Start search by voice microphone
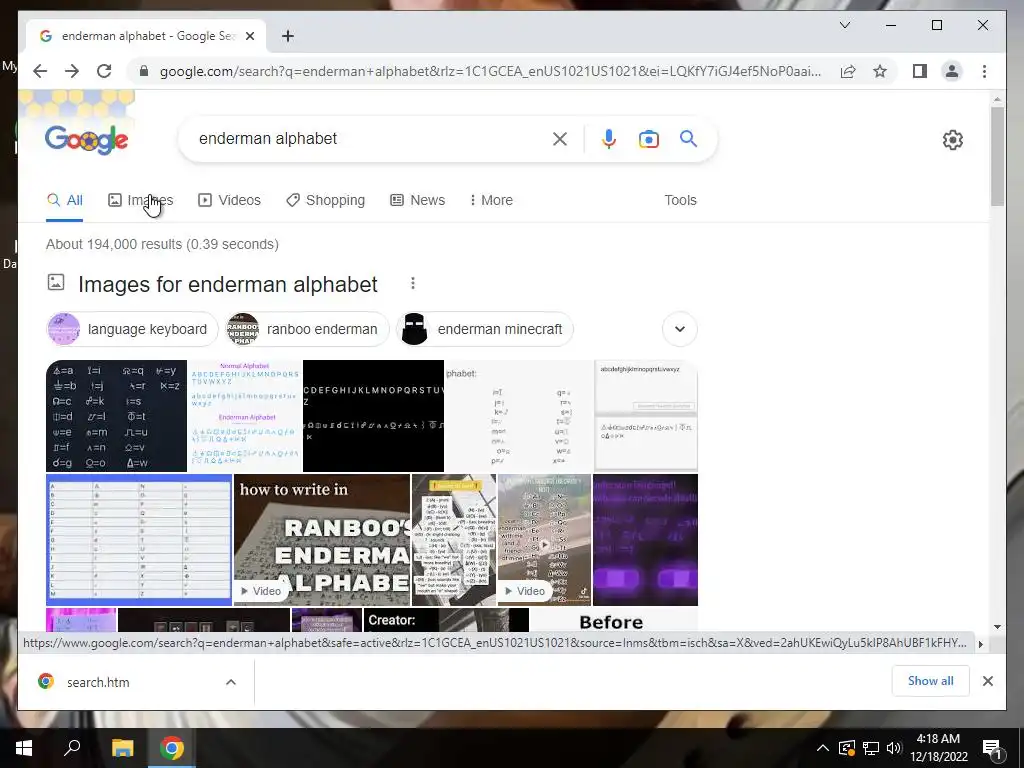 pyautogui.click(x=609, y=138)
